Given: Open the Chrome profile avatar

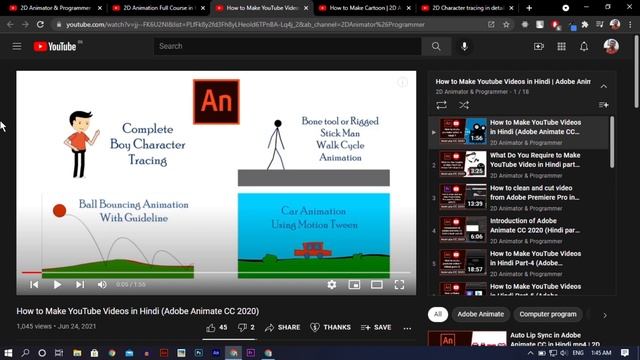Looking at the screenshot, I should 615,24.
